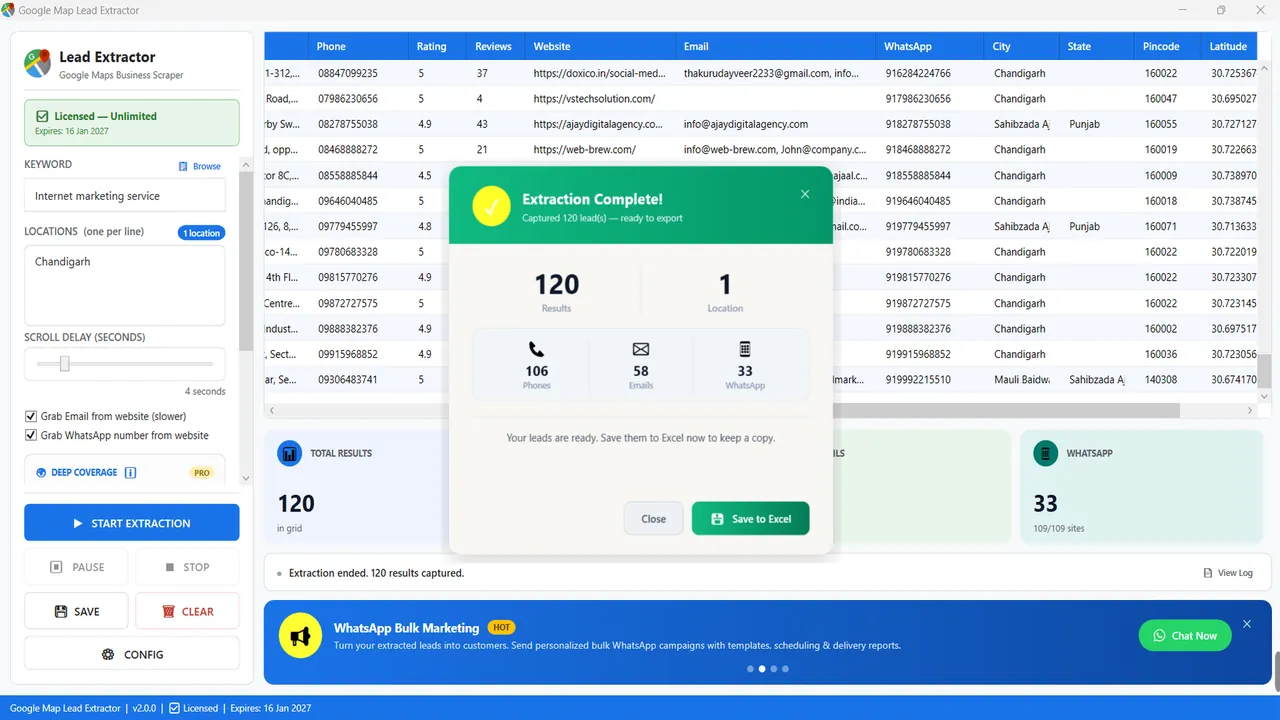The width and height of the screenshot is (1280, 720).
Task: Select the Deep Coverage radio option
Action: (41, 472)
